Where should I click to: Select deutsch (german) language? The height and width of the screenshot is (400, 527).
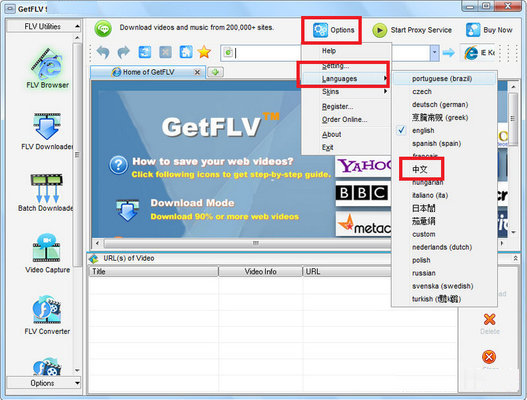444,105
